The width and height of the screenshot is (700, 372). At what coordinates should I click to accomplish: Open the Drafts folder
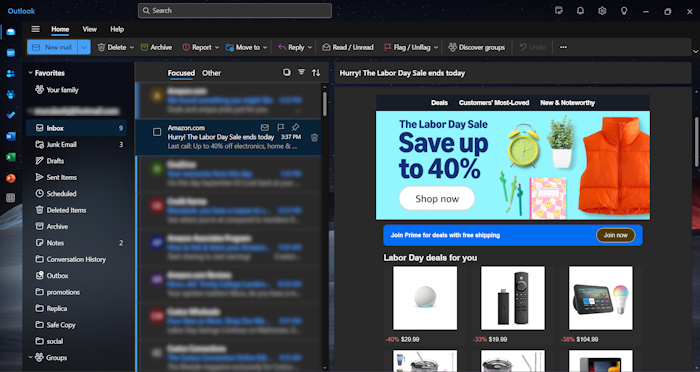pyautogui.click(x=76, y=161)
